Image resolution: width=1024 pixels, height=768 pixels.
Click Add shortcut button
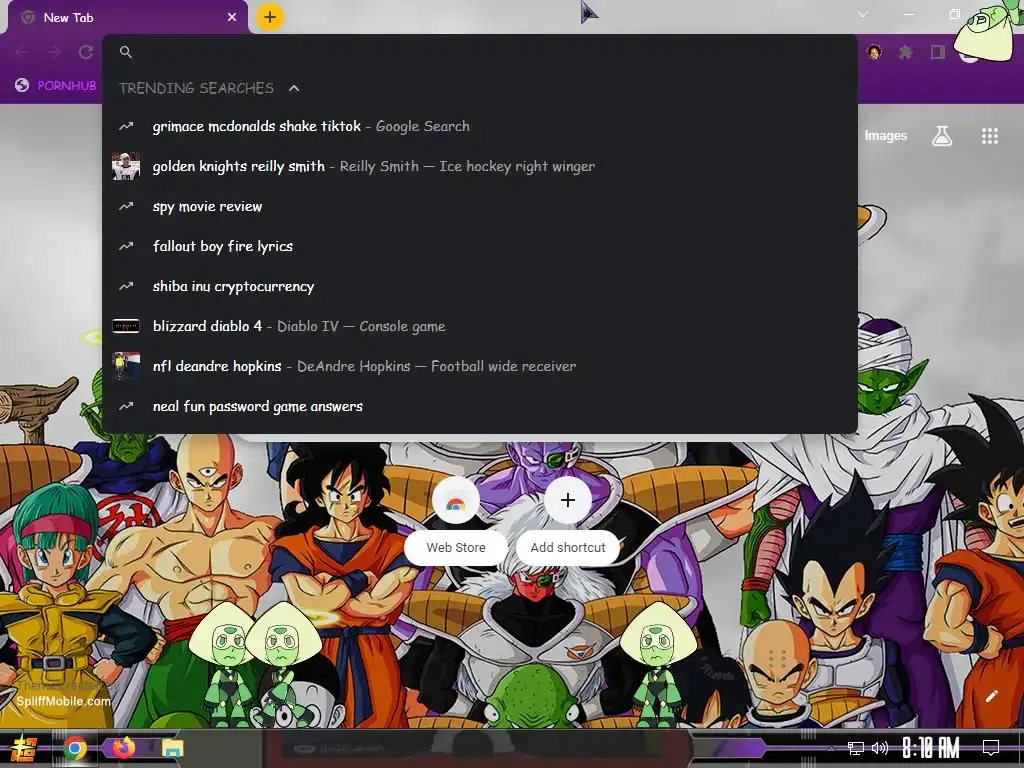pos(568,521)
